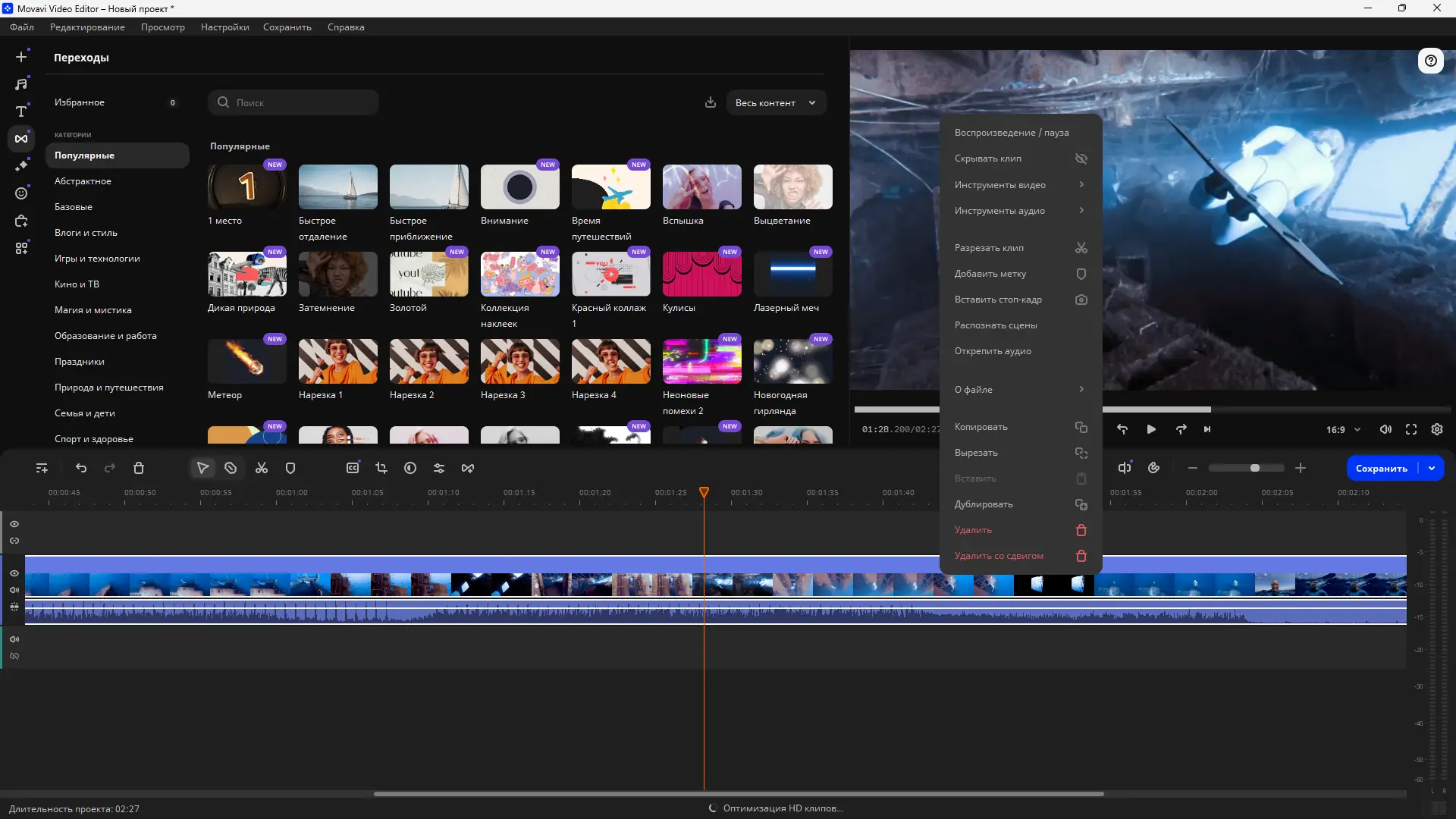1456x819 pixels.
Task: Toggle video track visibility eye icon
Action: (14, 573)
